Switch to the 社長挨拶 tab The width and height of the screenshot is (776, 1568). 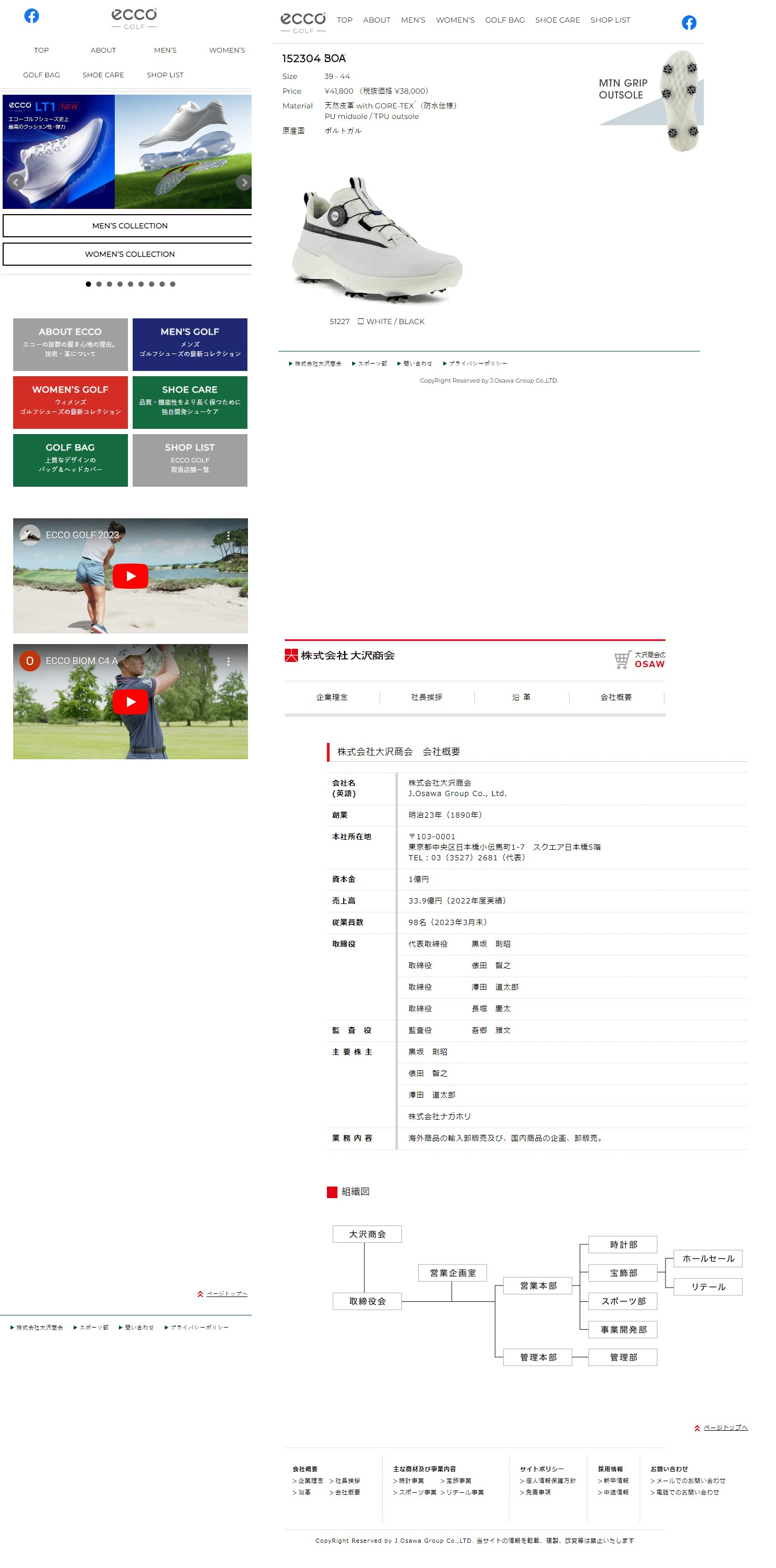tap(426, 697)
